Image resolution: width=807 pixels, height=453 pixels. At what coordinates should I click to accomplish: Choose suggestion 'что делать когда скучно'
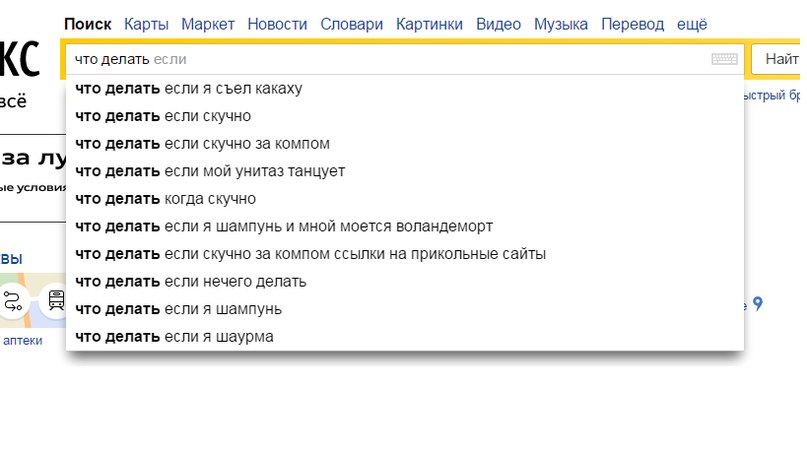[x=405, y=199]
